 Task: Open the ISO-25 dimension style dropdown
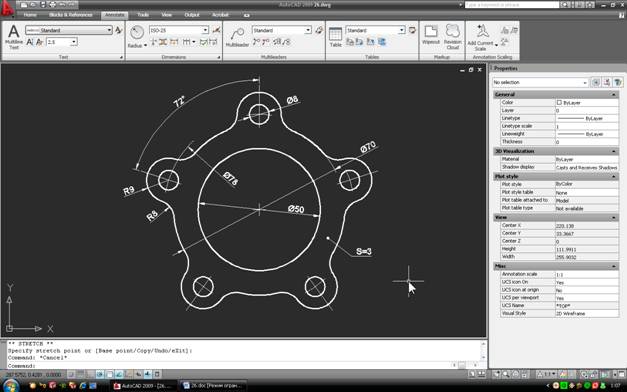click(205, 30)
